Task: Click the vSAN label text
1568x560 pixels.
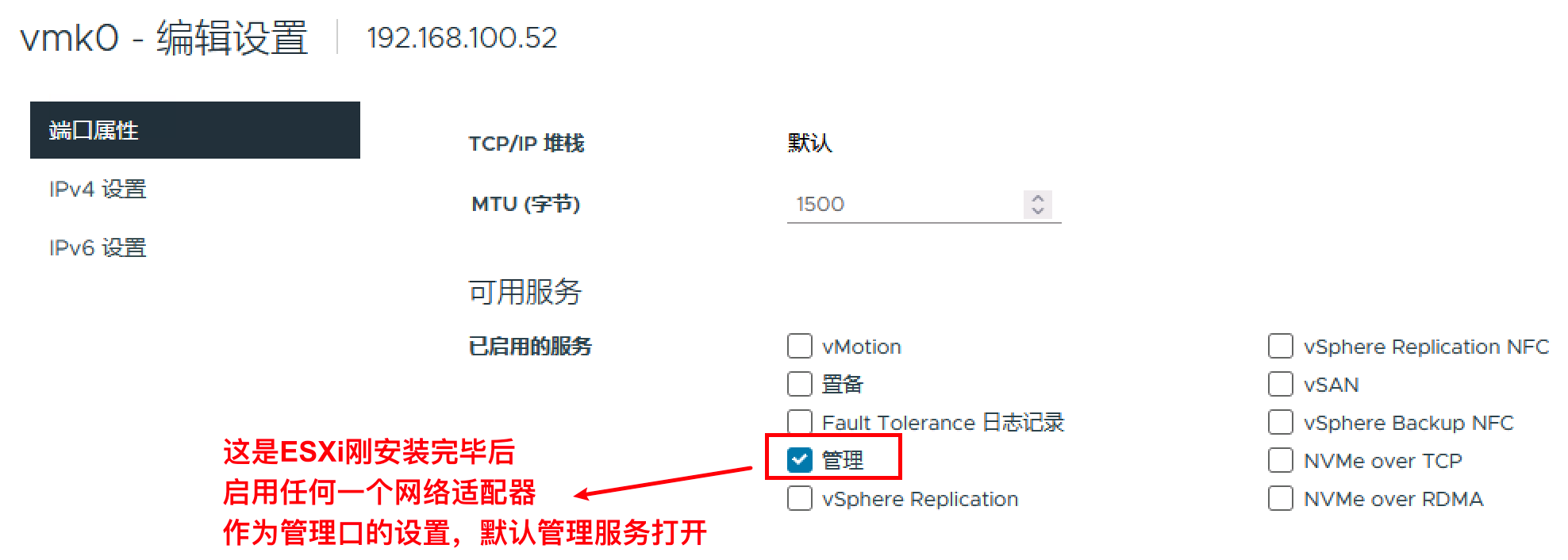Action: (1332, 385)
